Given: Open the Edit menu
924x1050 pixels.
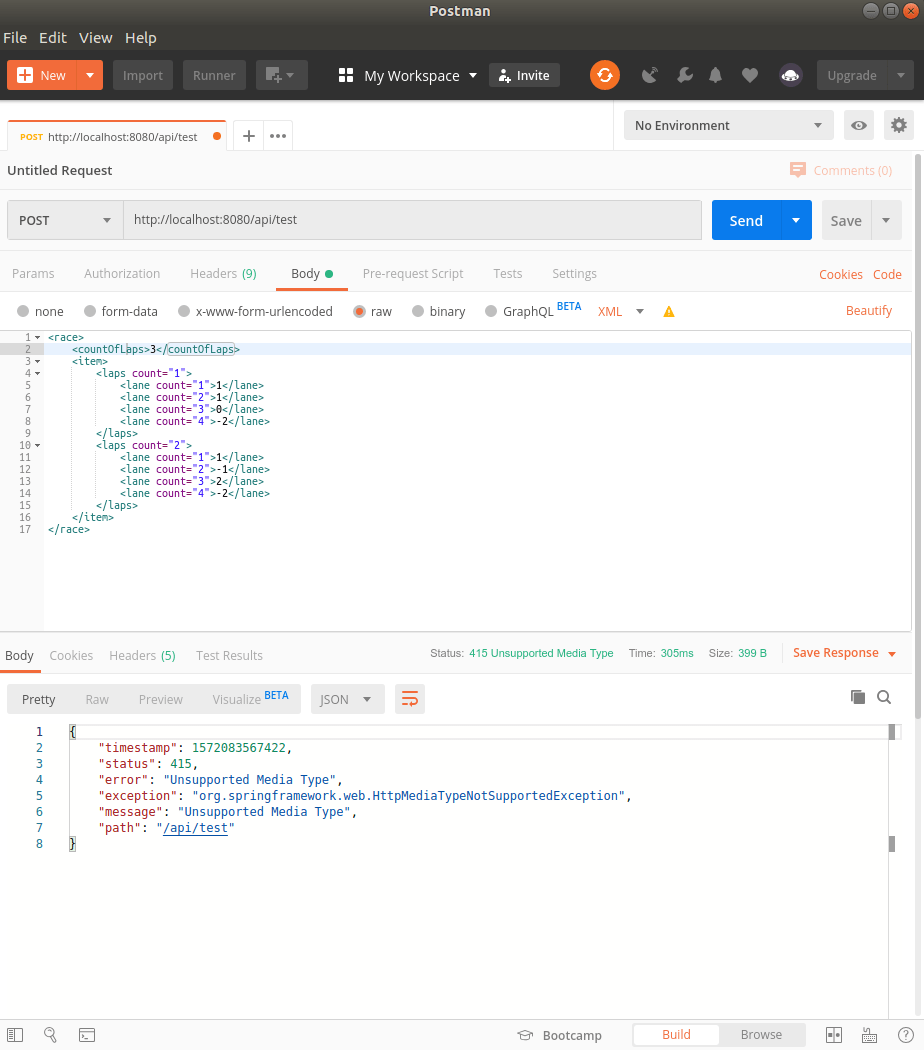Looking at the screenshot, I should point(53,38).
